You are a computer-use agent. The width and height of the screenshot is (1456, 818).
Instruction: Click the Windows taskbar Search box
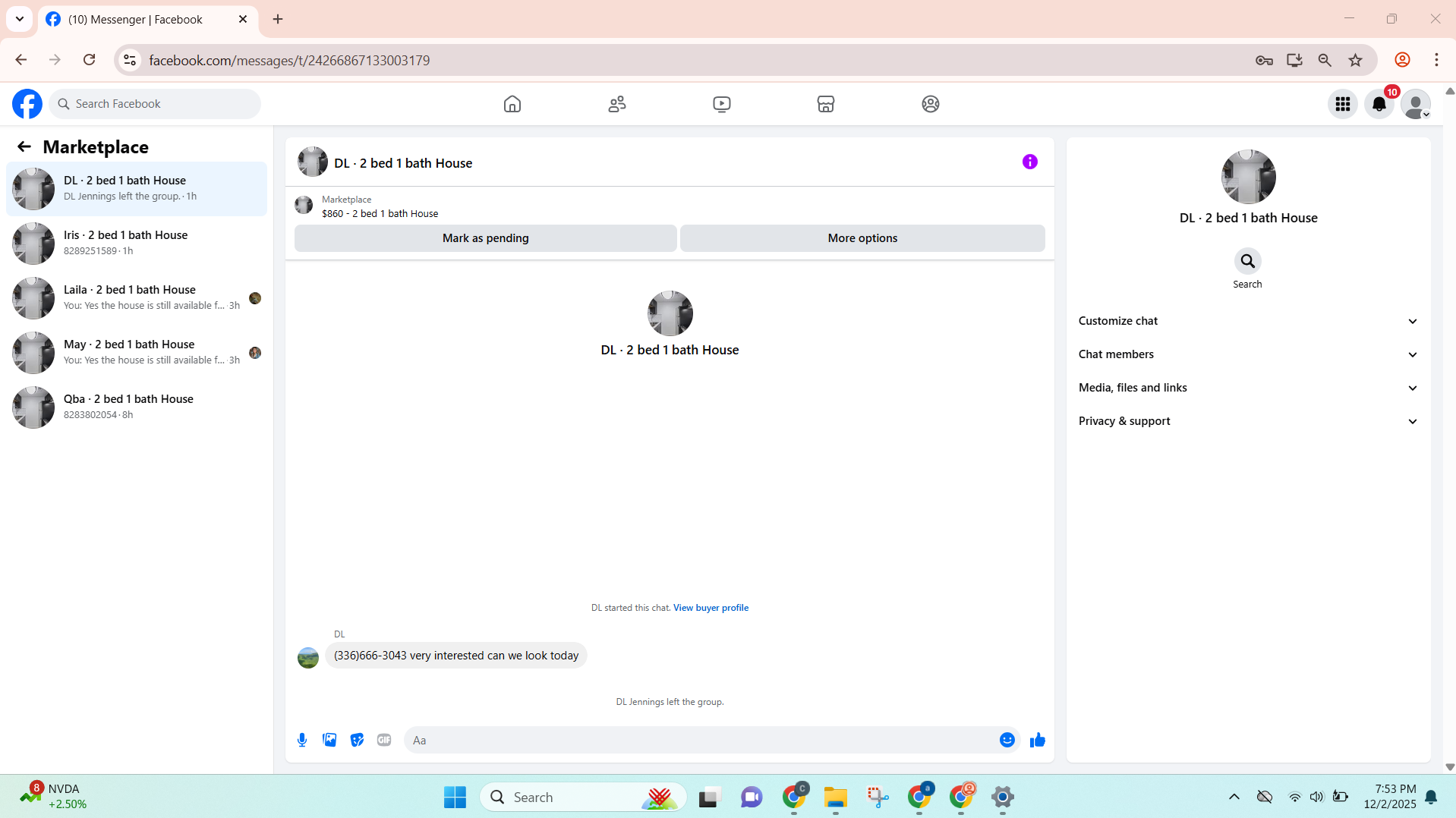pyautogui.click(x=583, y=797)
